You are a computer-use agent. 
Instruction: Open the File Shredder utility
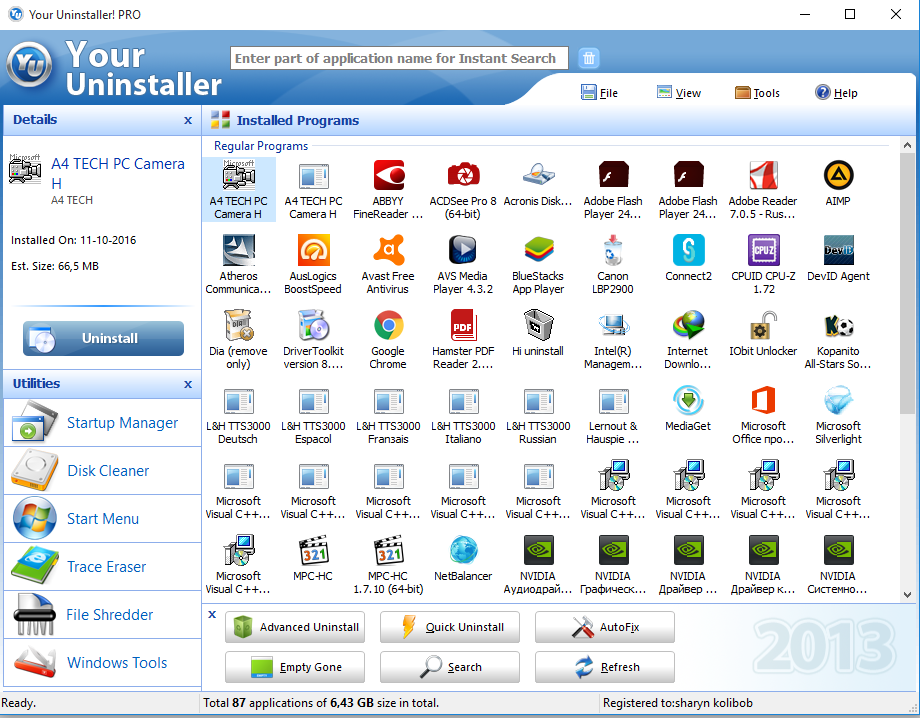pyautogui.click(x=102, y=615)
